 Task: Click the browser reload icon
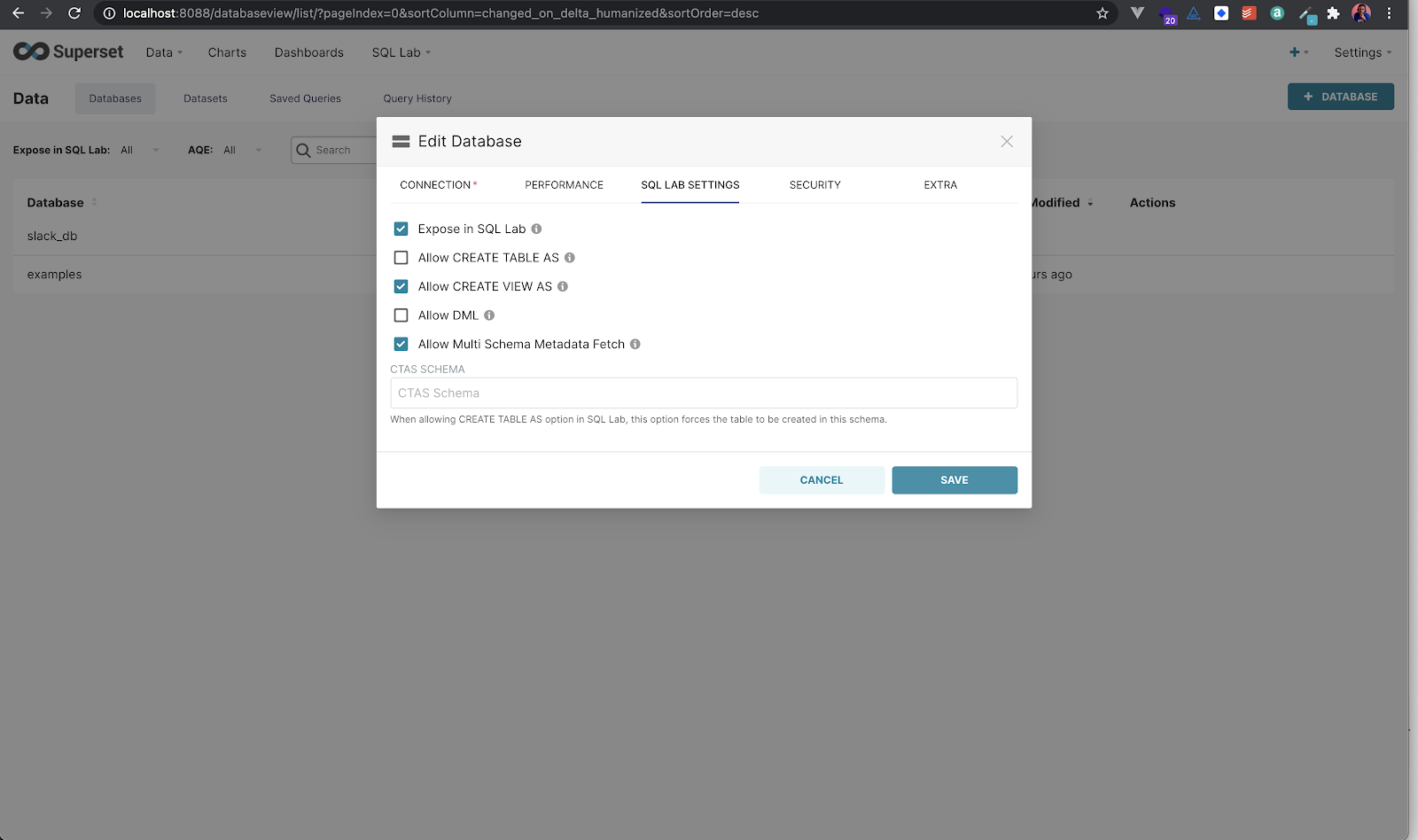[x=74, y=13]
